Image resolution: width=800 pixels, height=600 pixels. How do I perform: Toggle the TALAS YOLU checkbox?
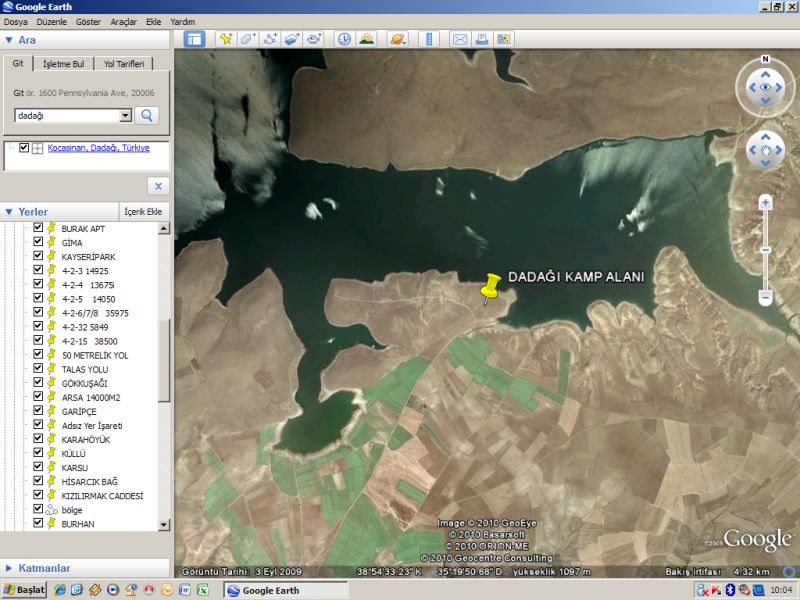pos(38,368)
